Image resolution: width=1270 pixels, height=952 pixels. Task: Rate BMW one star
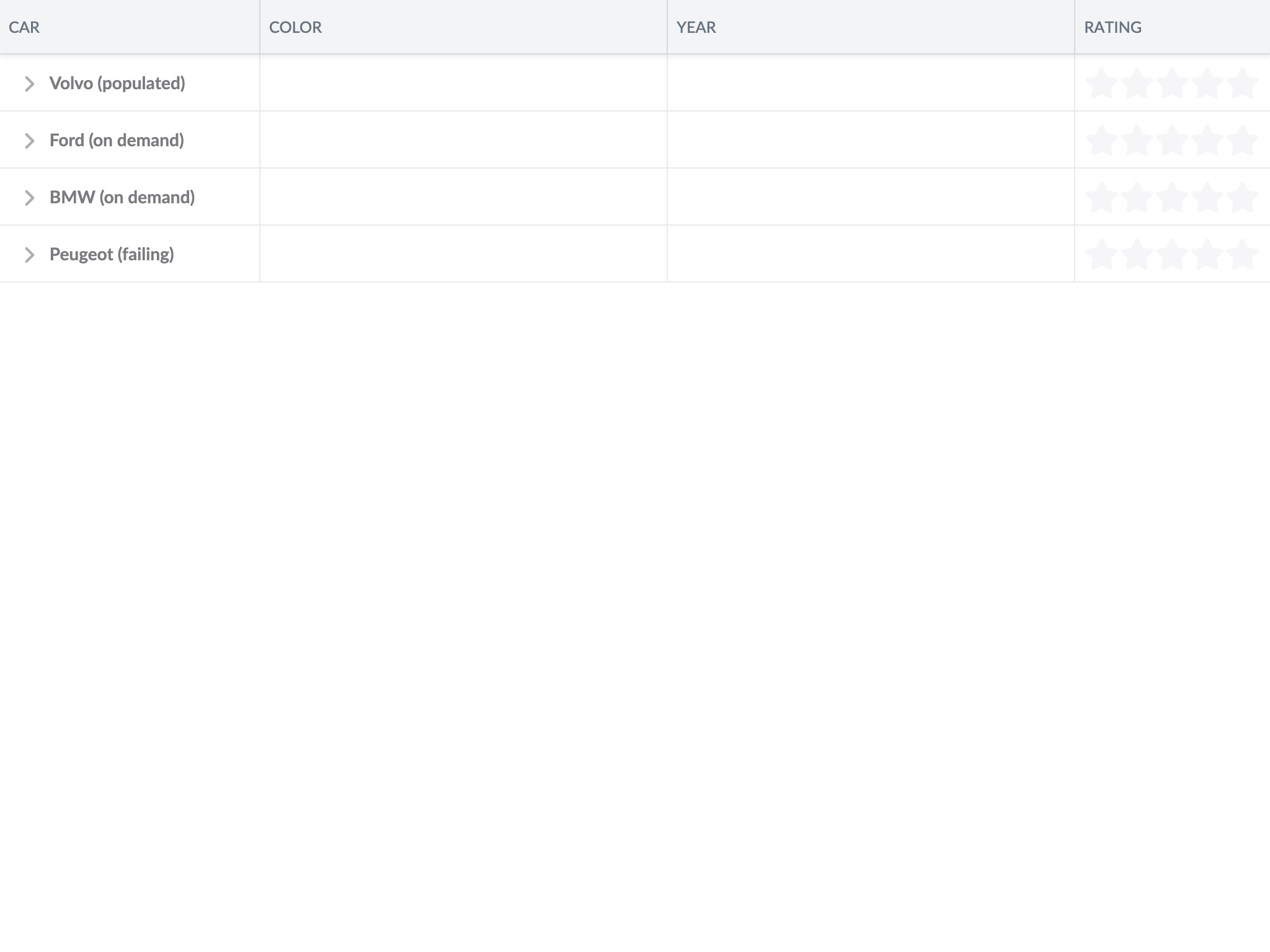(x=1102, y=198)
